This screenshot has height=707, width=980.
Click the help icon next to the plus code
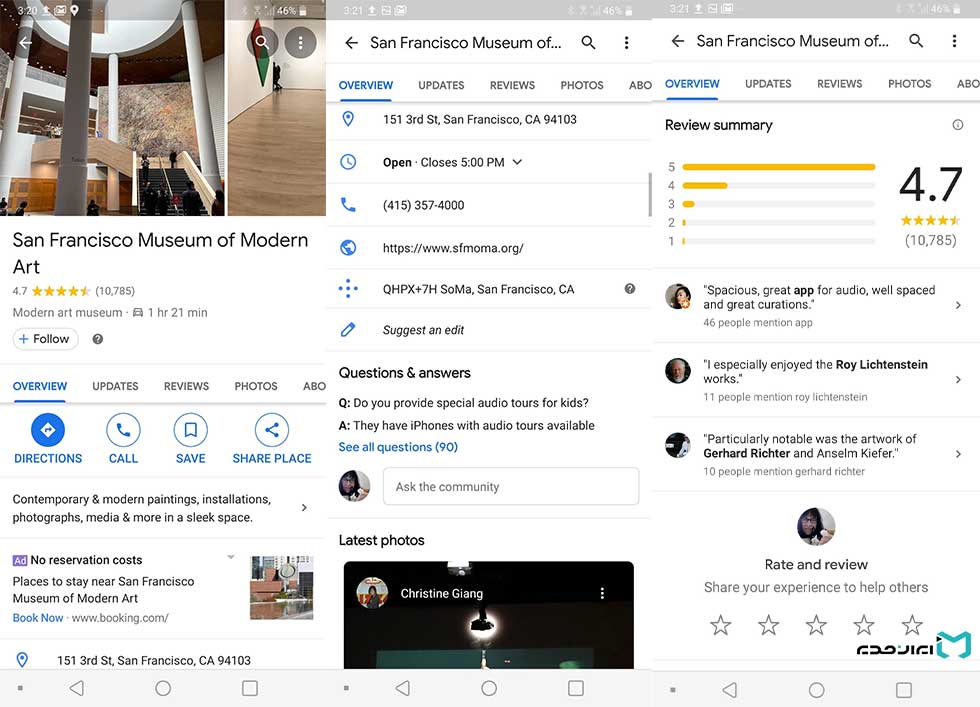[630, 289]
